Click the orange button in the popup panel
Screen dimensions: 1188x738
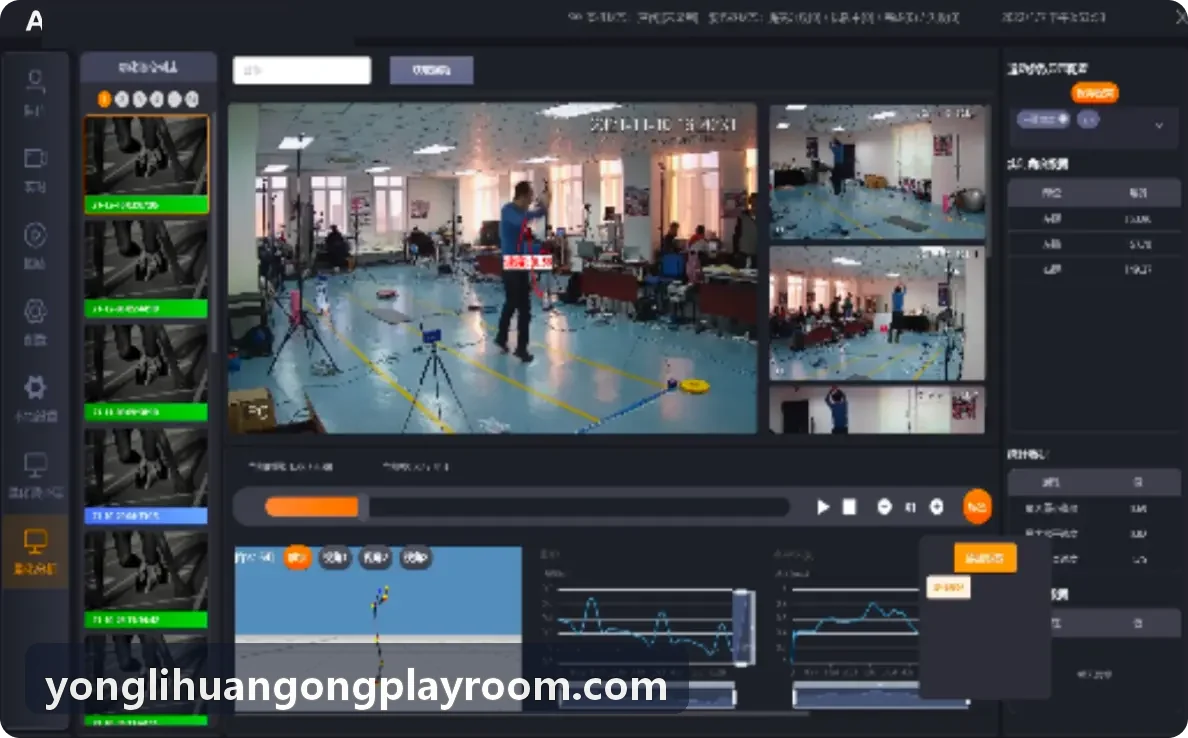pos(985,558)
